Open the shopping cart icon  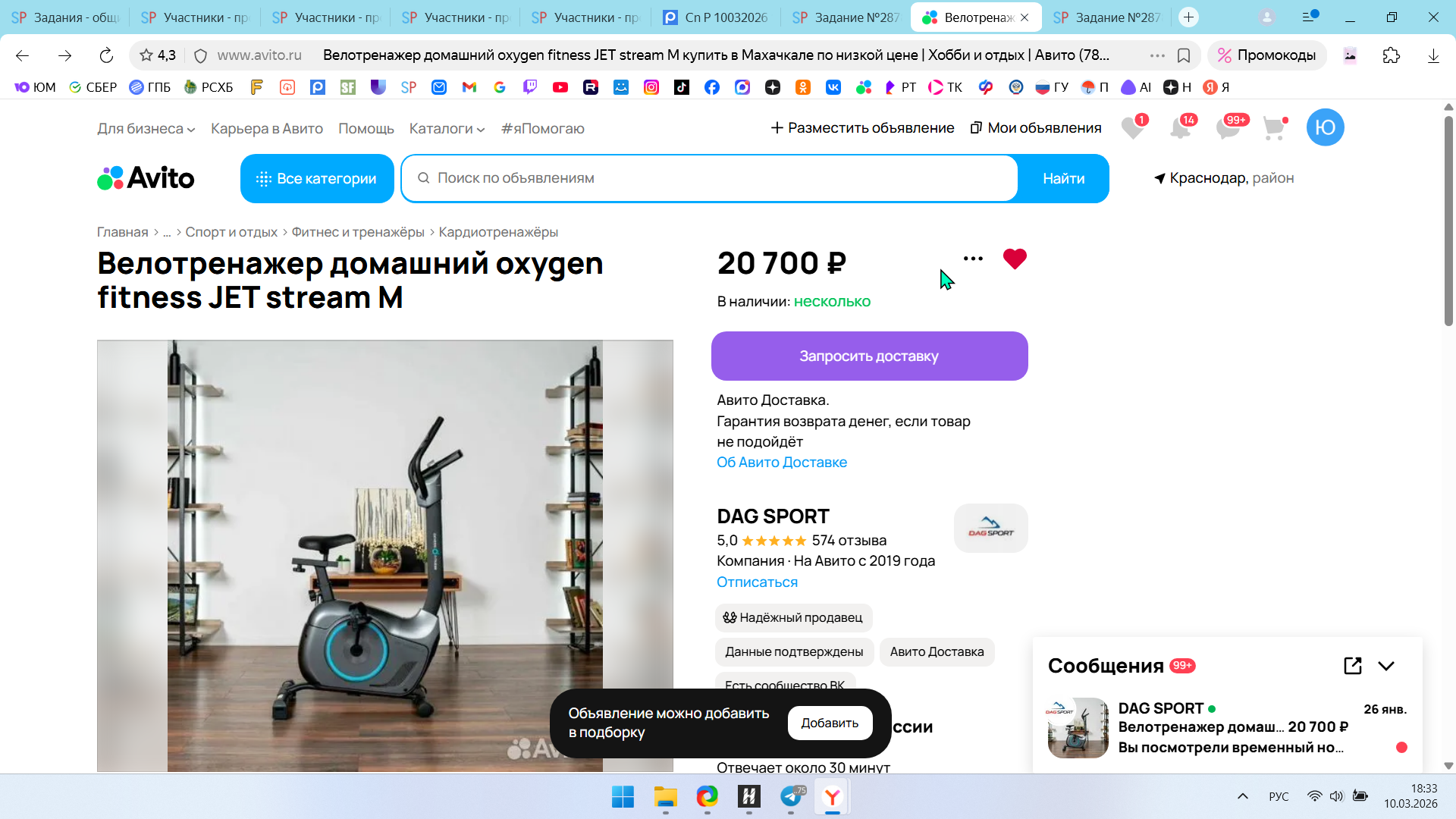[1274, 128]
